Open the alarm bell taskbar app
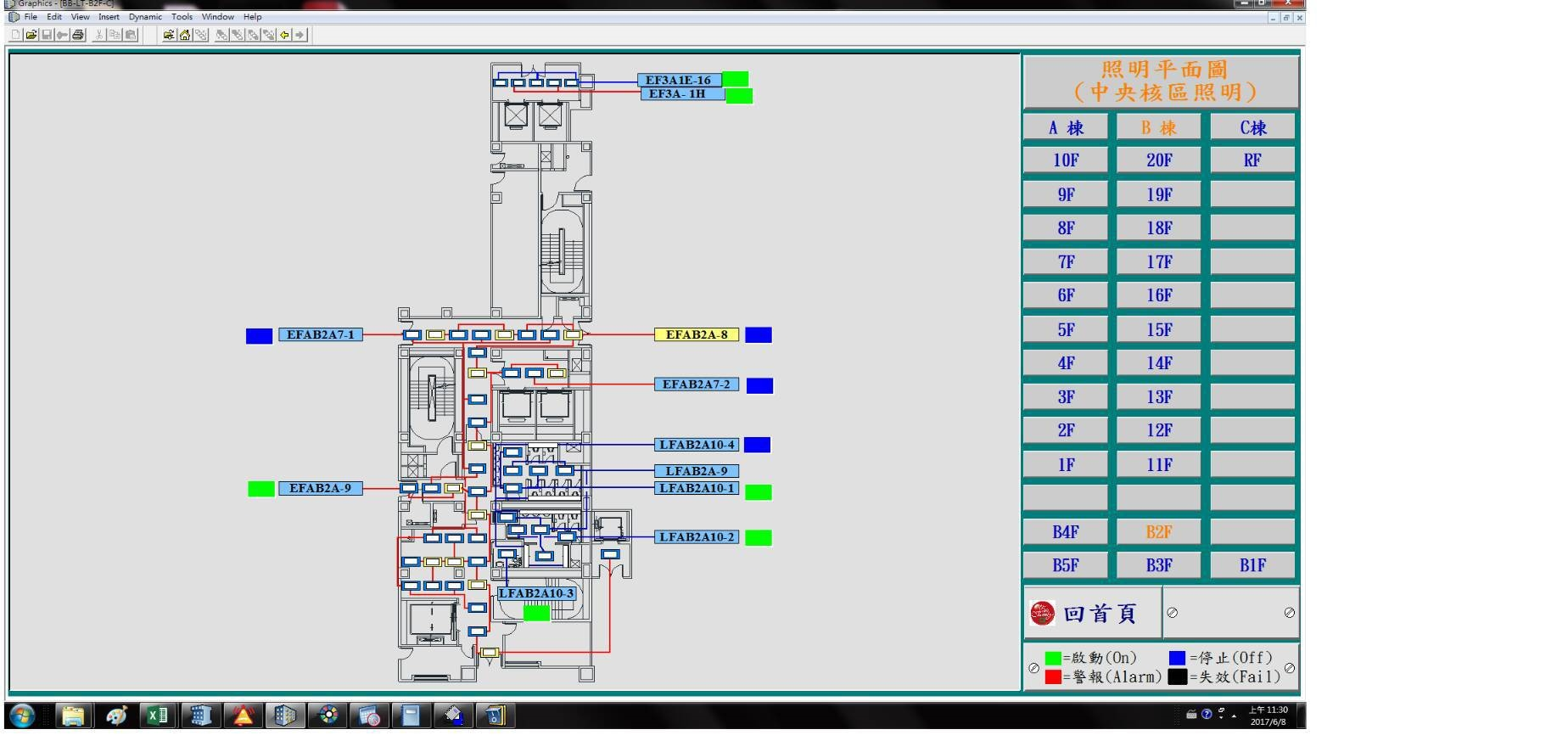 point(243,716)
